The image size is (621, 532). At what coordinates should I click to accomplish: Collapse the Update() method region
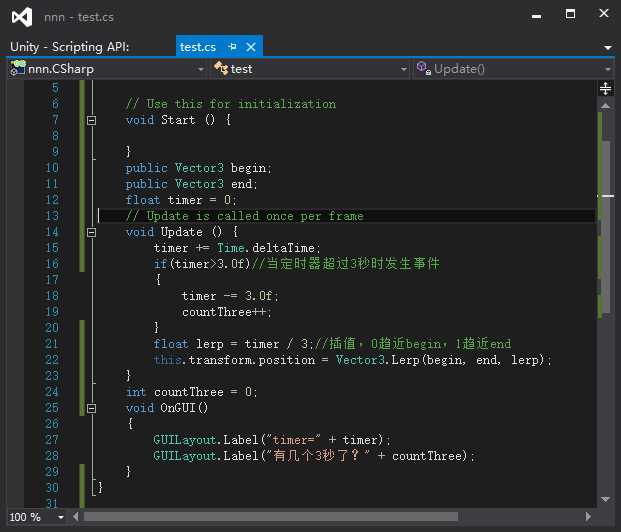pyautogui.click(x=91, y=232)
